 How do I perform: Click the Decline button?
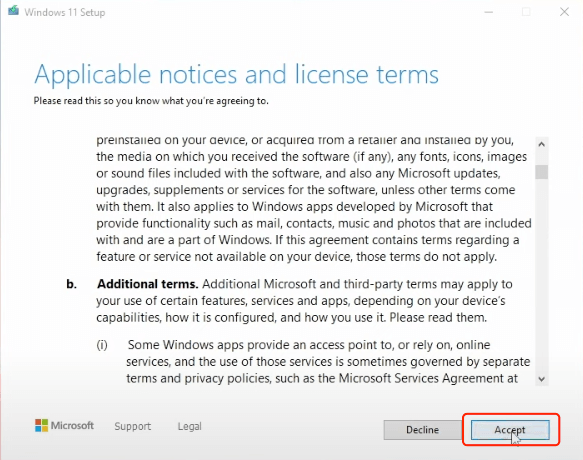pyautogui.click(x=423, y=430)
